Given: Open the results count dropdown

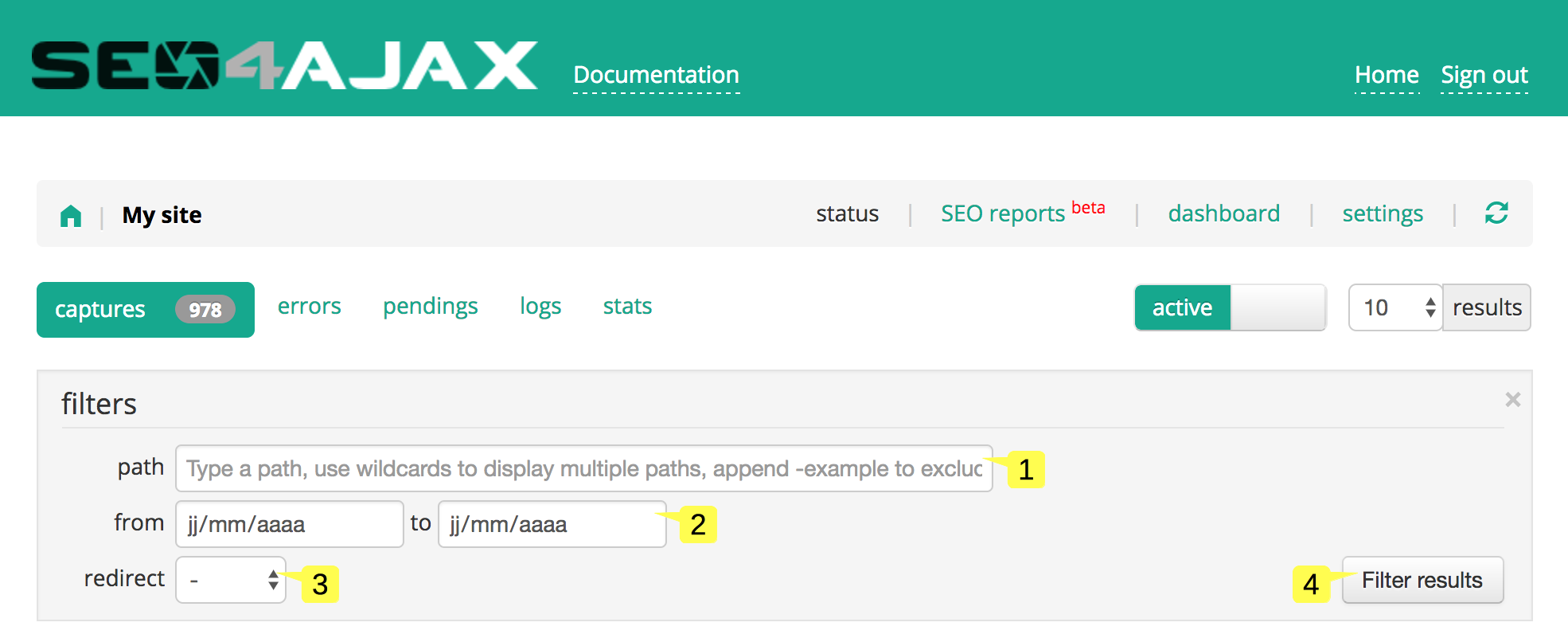Looking at the screenshot, I should pyautogui.click(x=1395, y=307).
